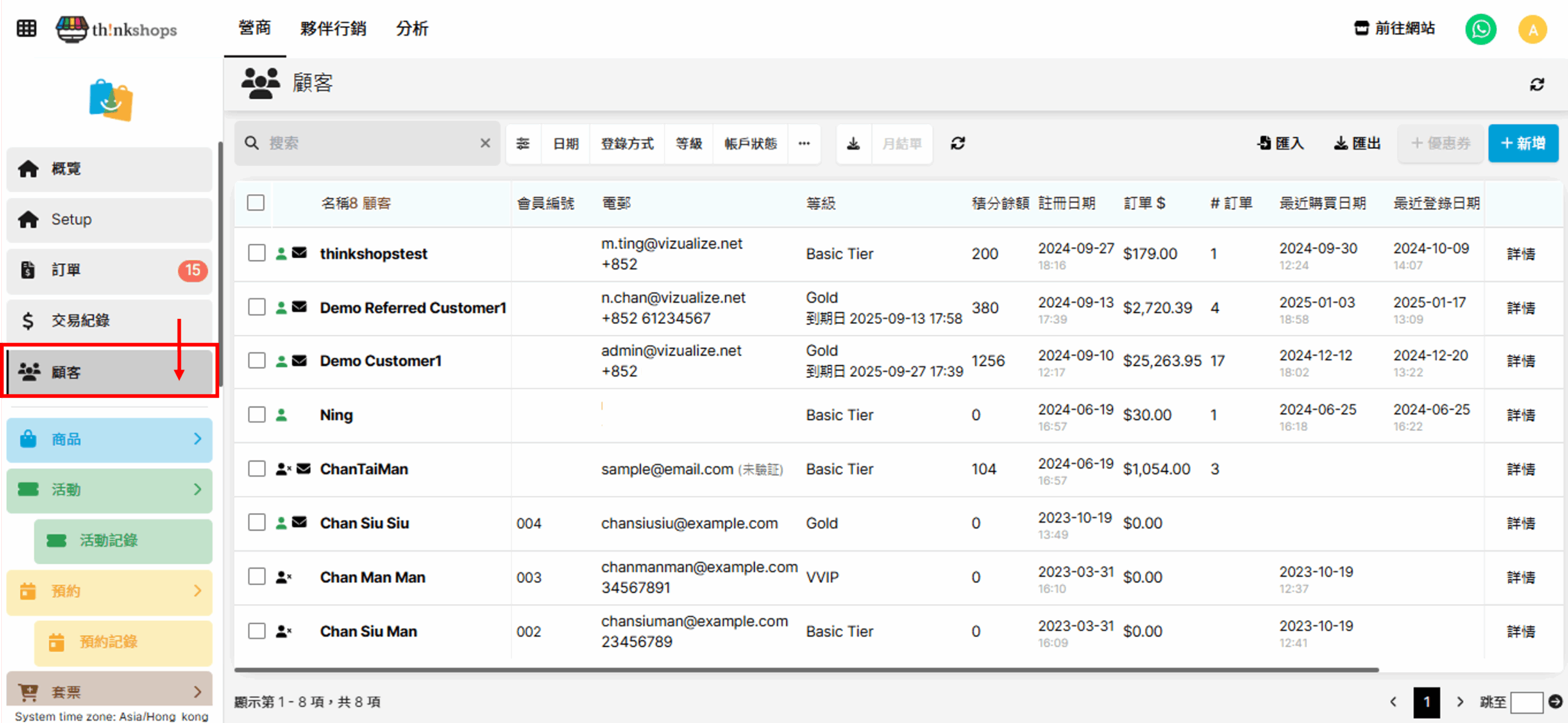Click the filter sliders icon
This screenshot has width=1568, height=723.
click(522, 144)
